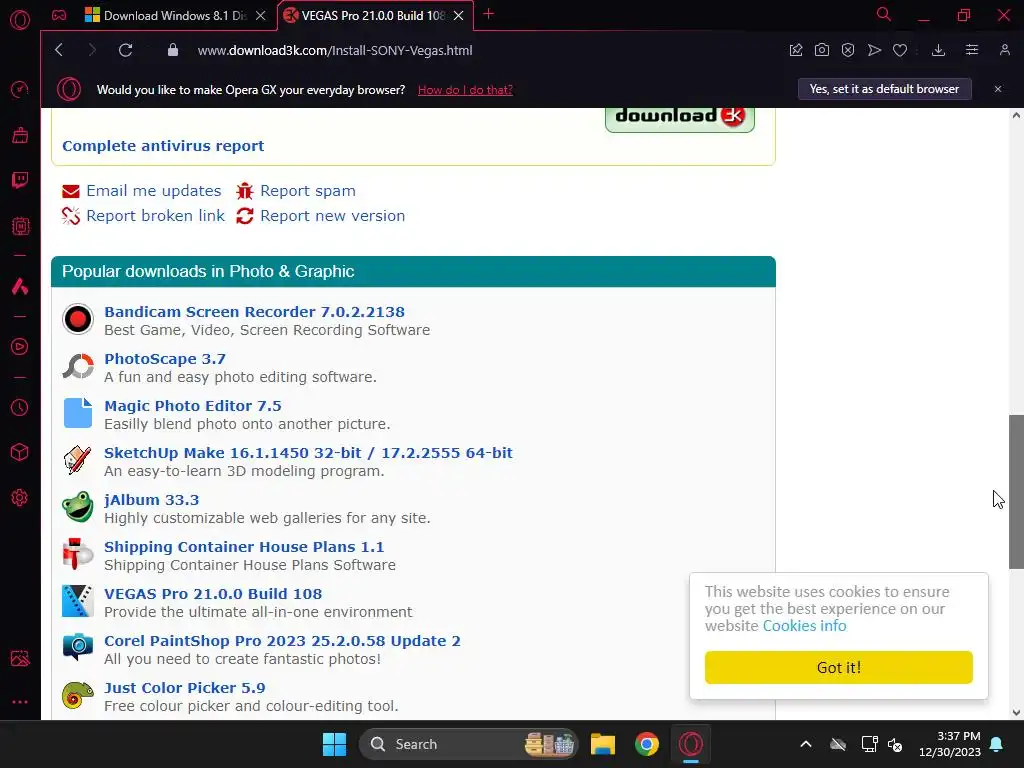
Task: Open sidebar three-dots more menu
Action: click(x=20, y=702)
